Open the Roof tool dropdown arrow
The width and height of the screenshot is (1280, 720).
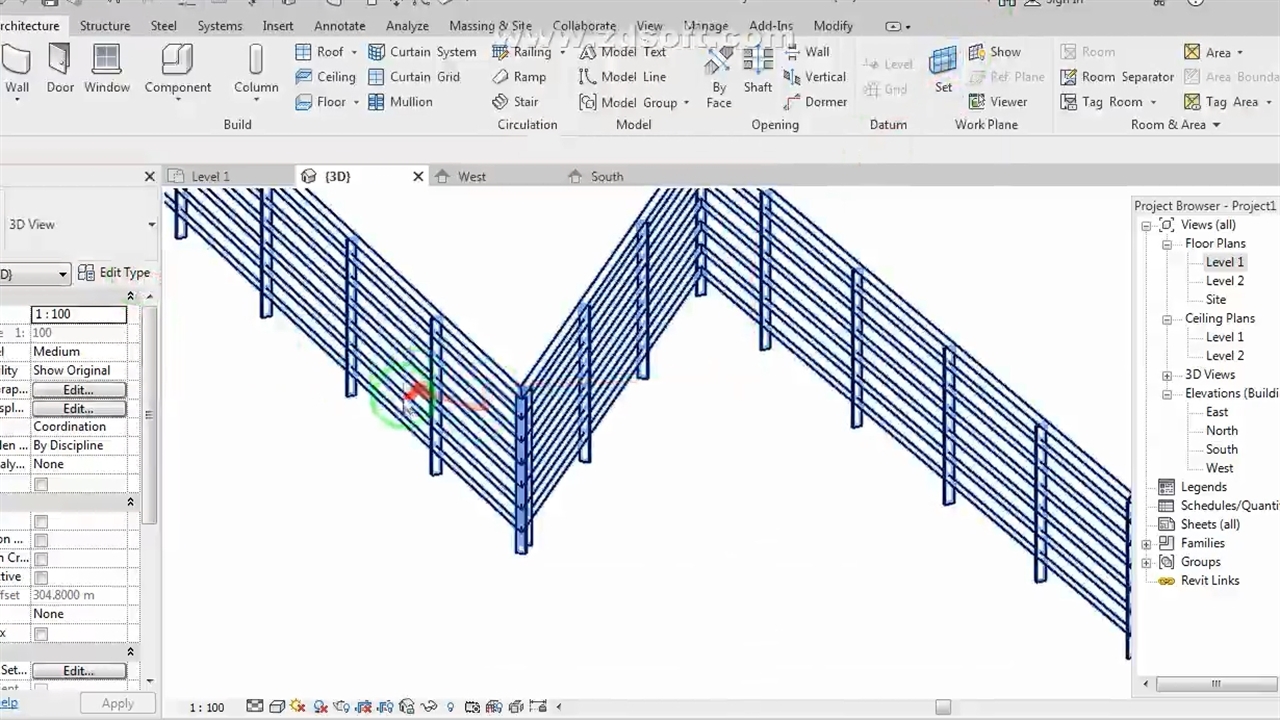(x=353, y=52)
